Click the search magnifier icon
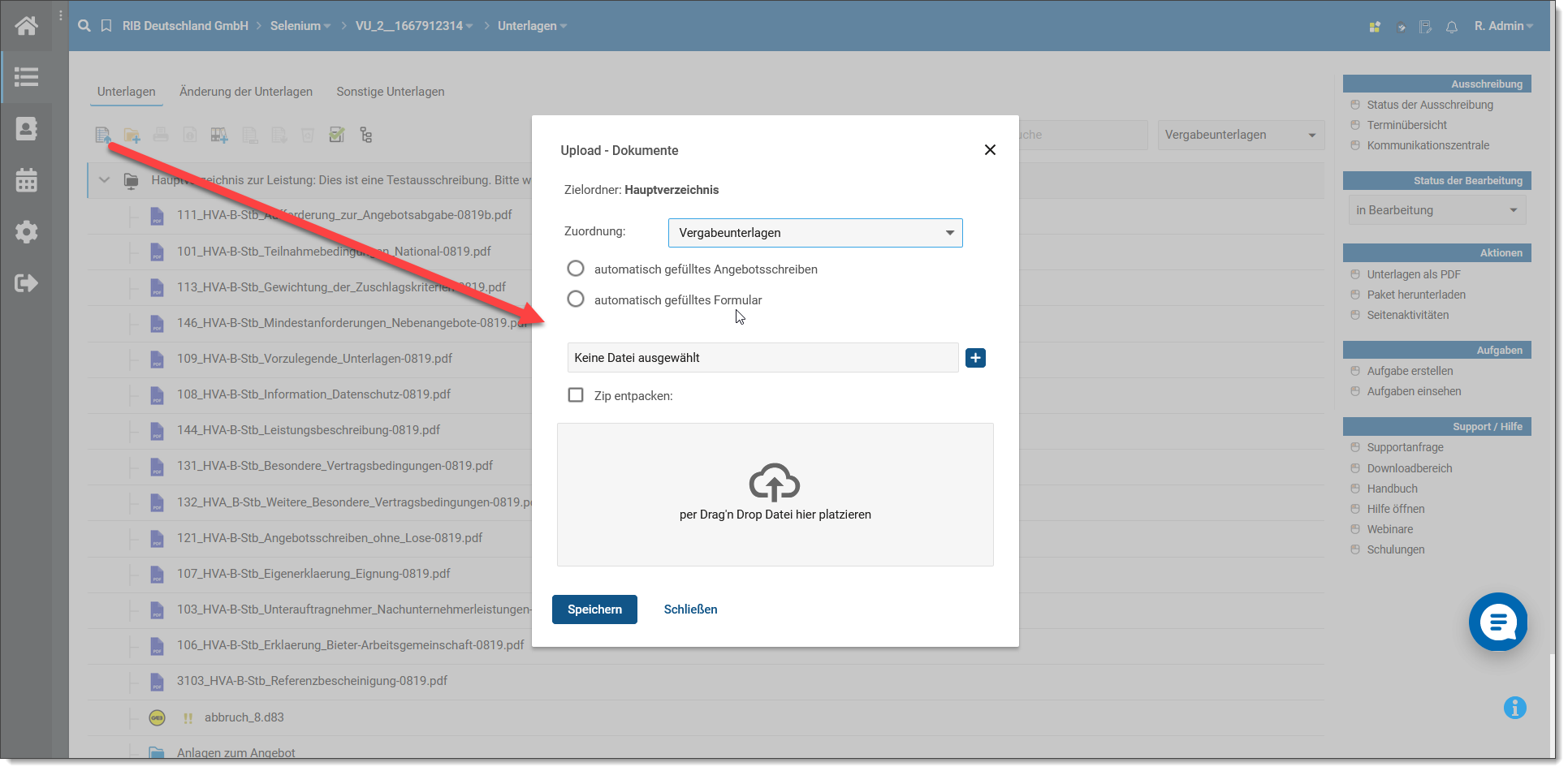Screen dimensions: 1568x771 coord(84,26)
